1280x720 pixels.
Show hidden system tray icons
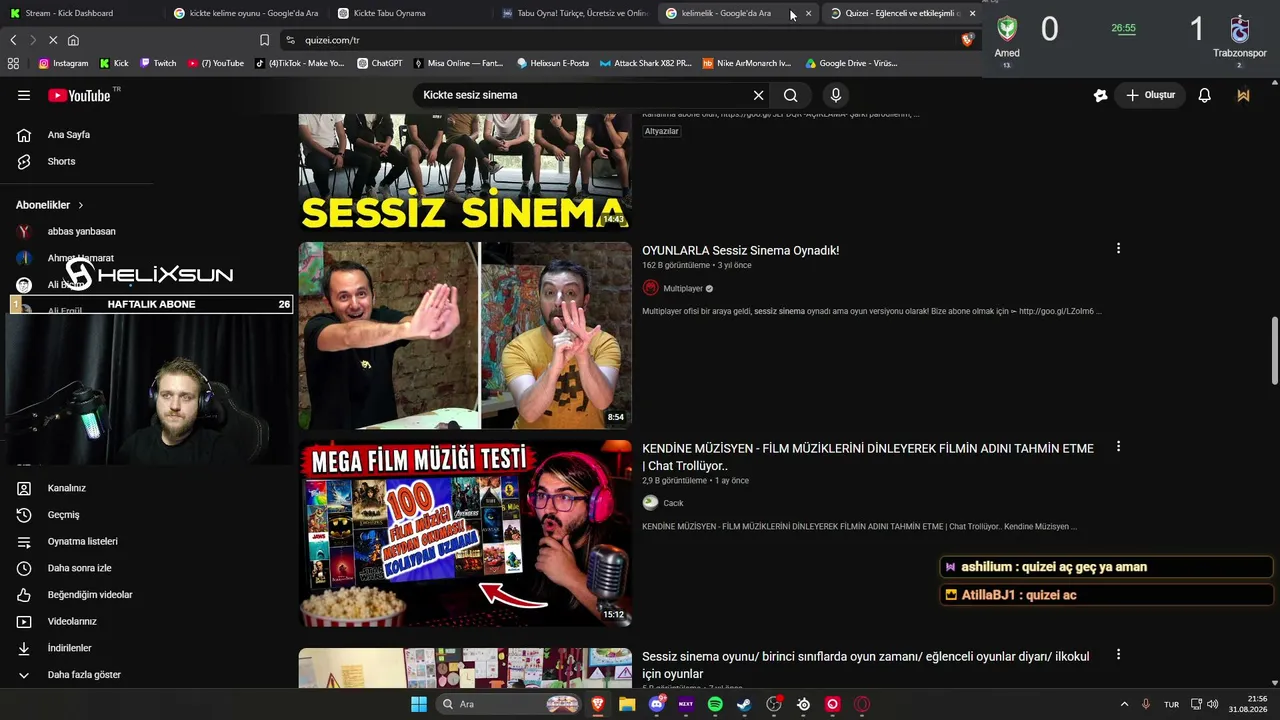pos(1124,704)
